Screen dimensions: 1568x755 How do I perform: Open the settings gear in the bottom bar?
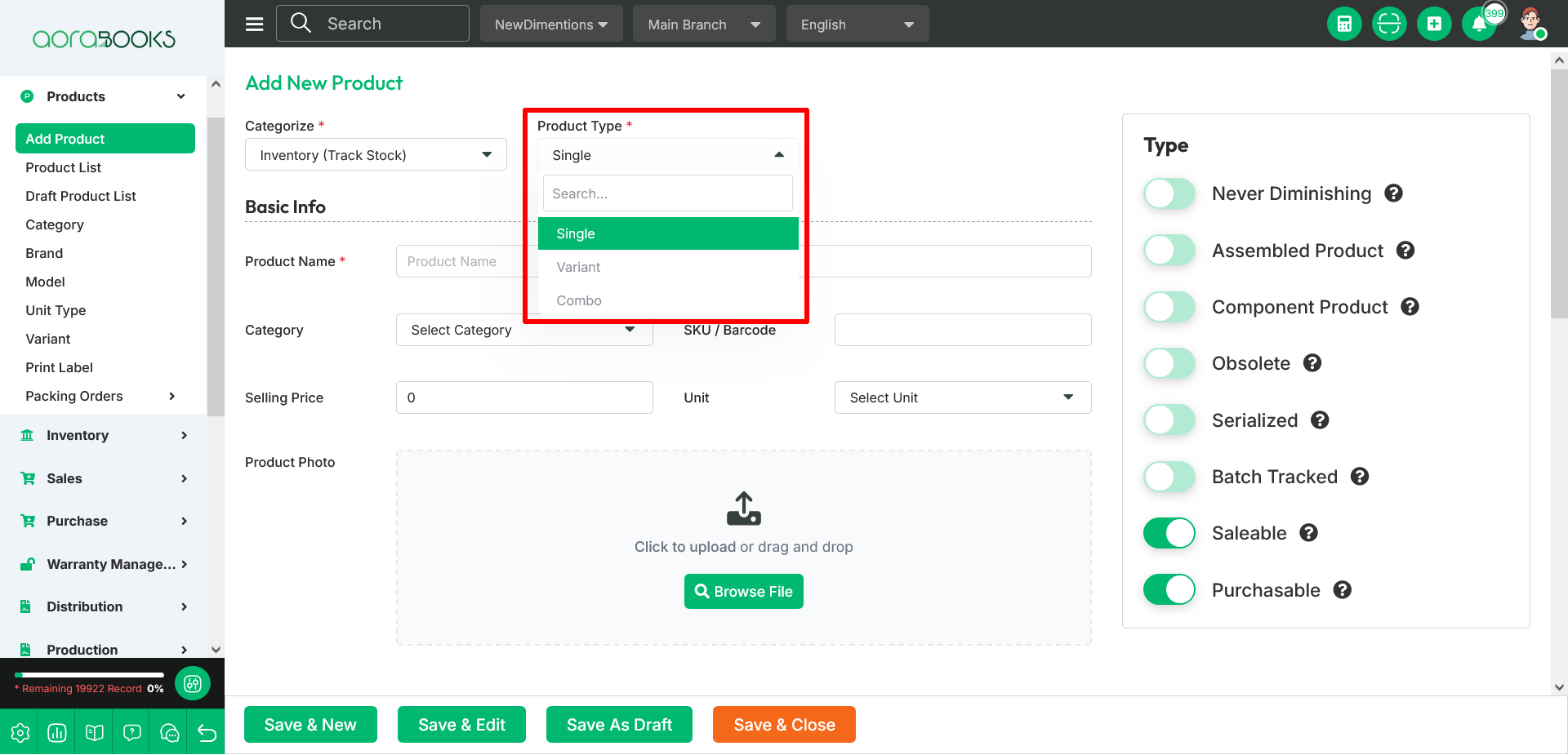point(20,733)
